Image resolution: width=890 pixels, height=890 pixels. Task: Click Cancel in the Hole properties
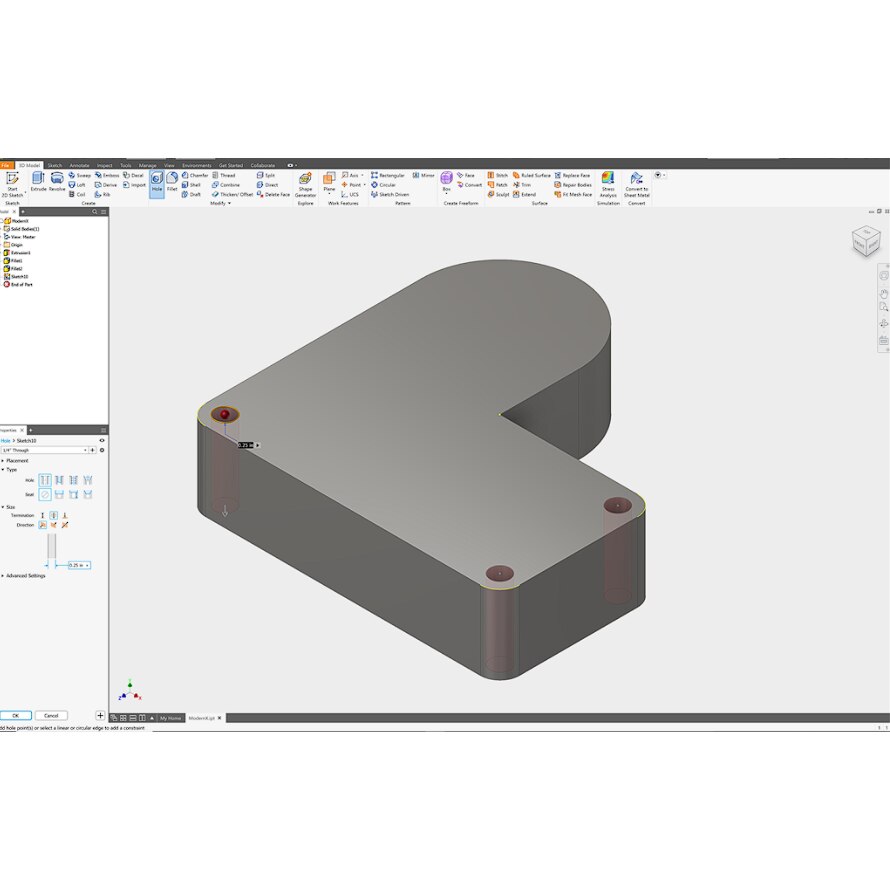51,716
